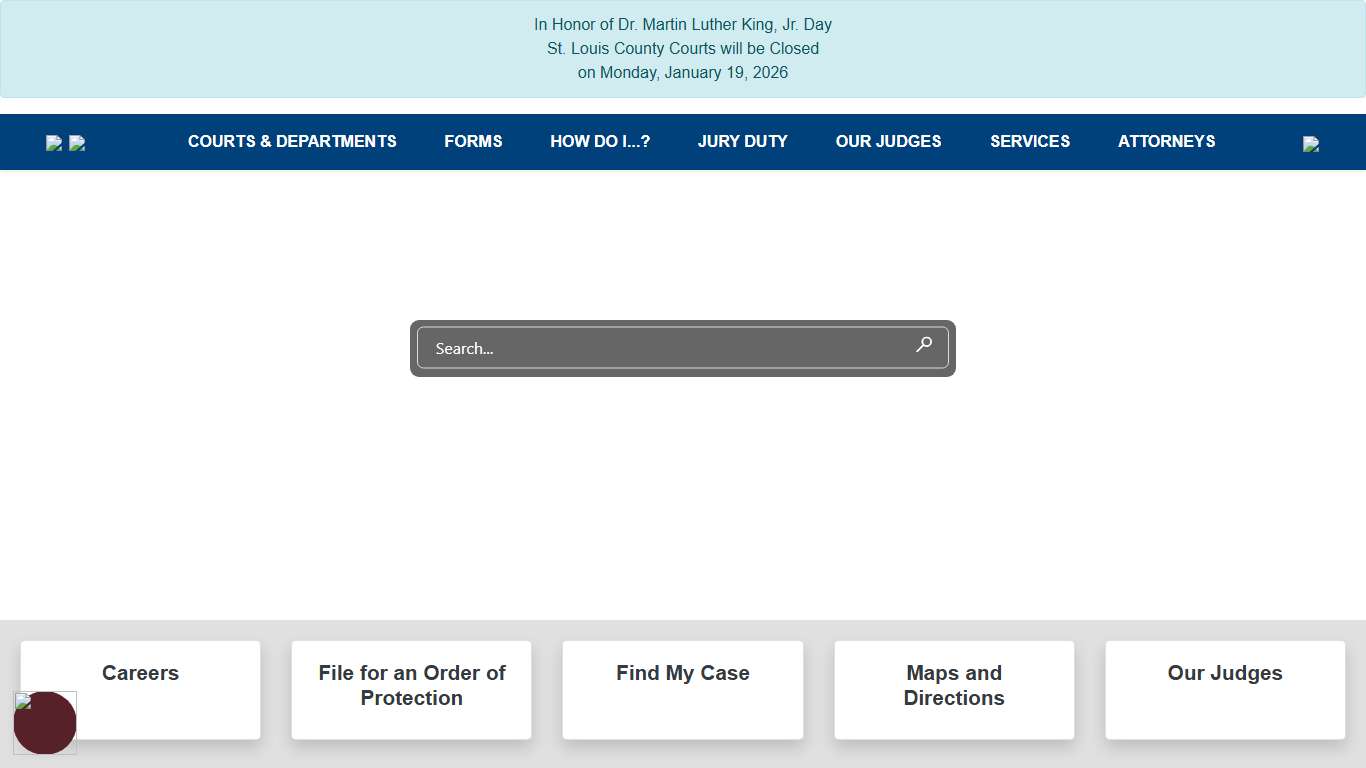This screenshot has width=1366, height=768.
Task: Click the broken image icon right of Attorneys
Action: [x=1311, y=144]
